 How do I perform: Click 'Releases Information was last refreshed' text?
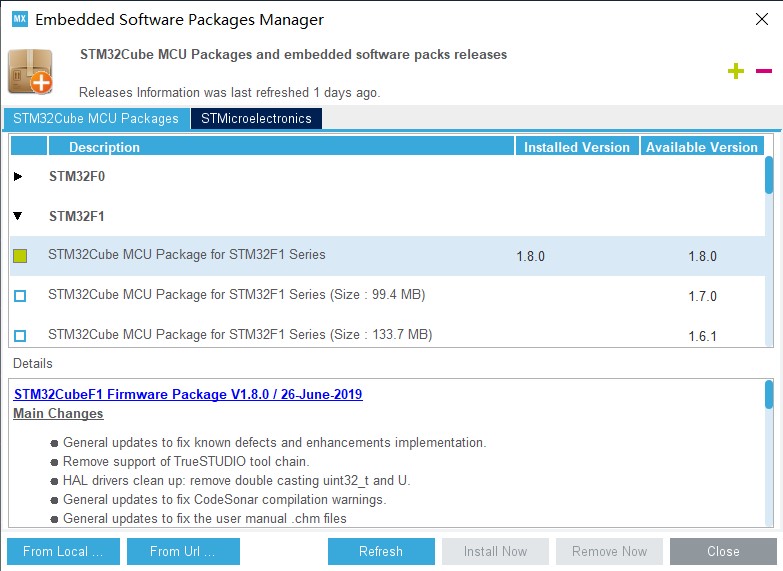[x=230, y=92]
